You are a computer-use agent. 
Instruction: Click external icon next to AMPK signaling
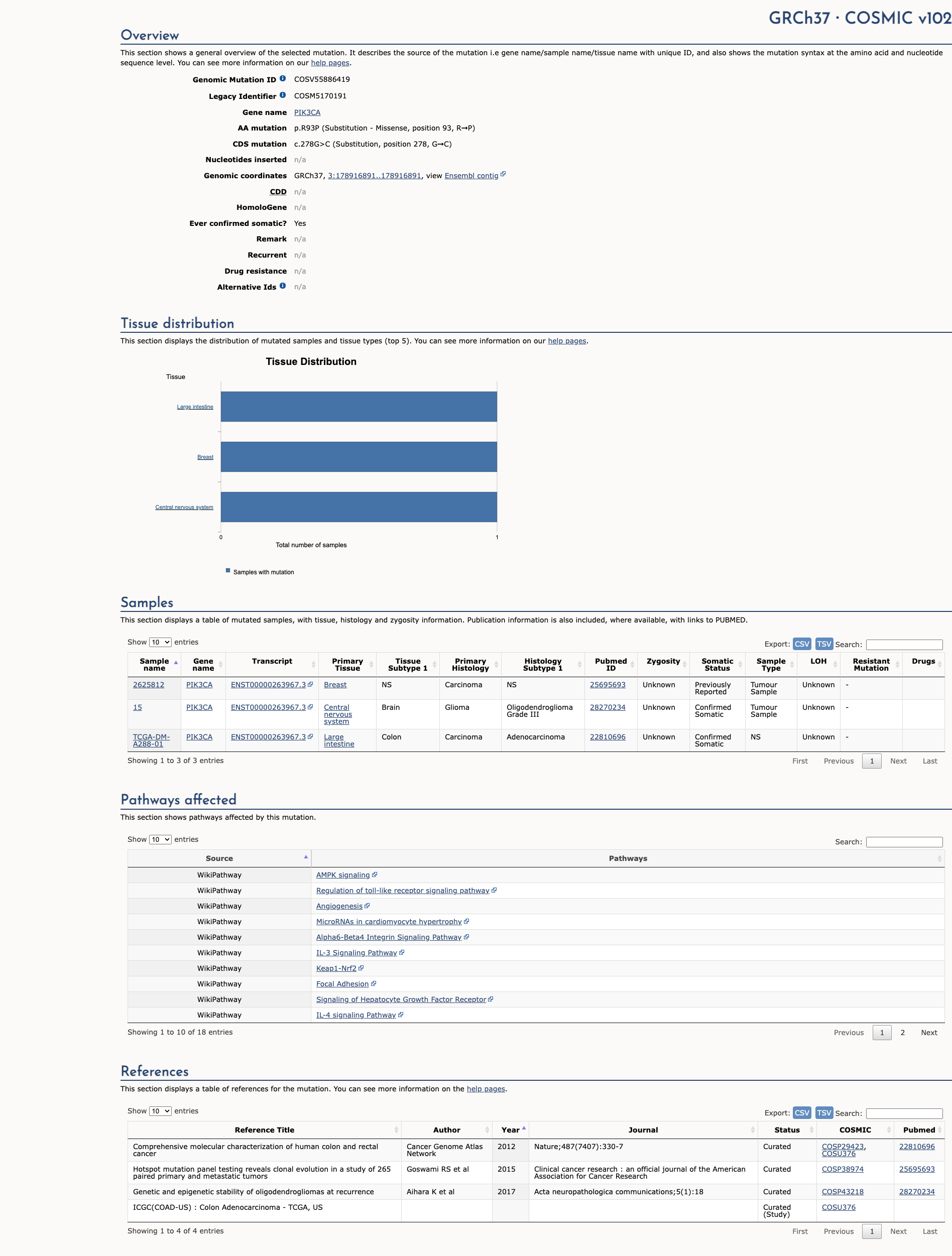click(x=375, y=874)
